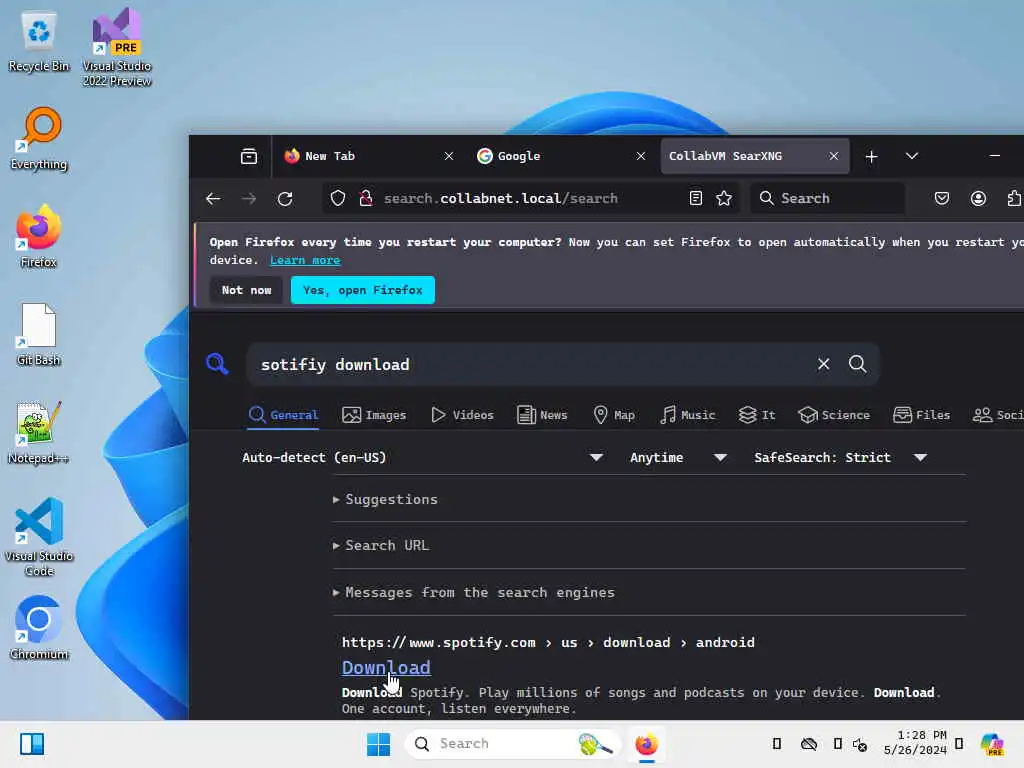Viewport: 1024px width, 768px height.
Task: Click the OneDrive cloud tray icon
Action: (x=808, y=744)
